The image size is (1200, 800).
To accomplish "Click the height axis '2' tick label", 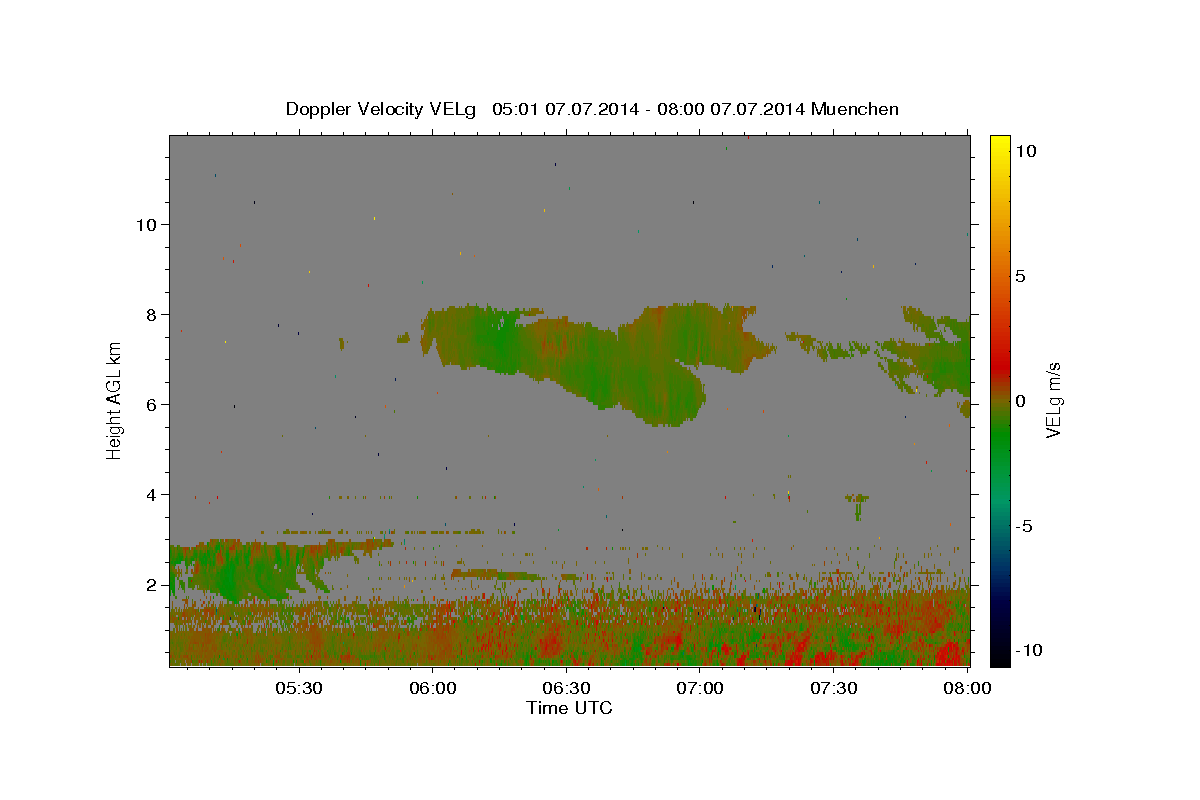I will (151, 584).
